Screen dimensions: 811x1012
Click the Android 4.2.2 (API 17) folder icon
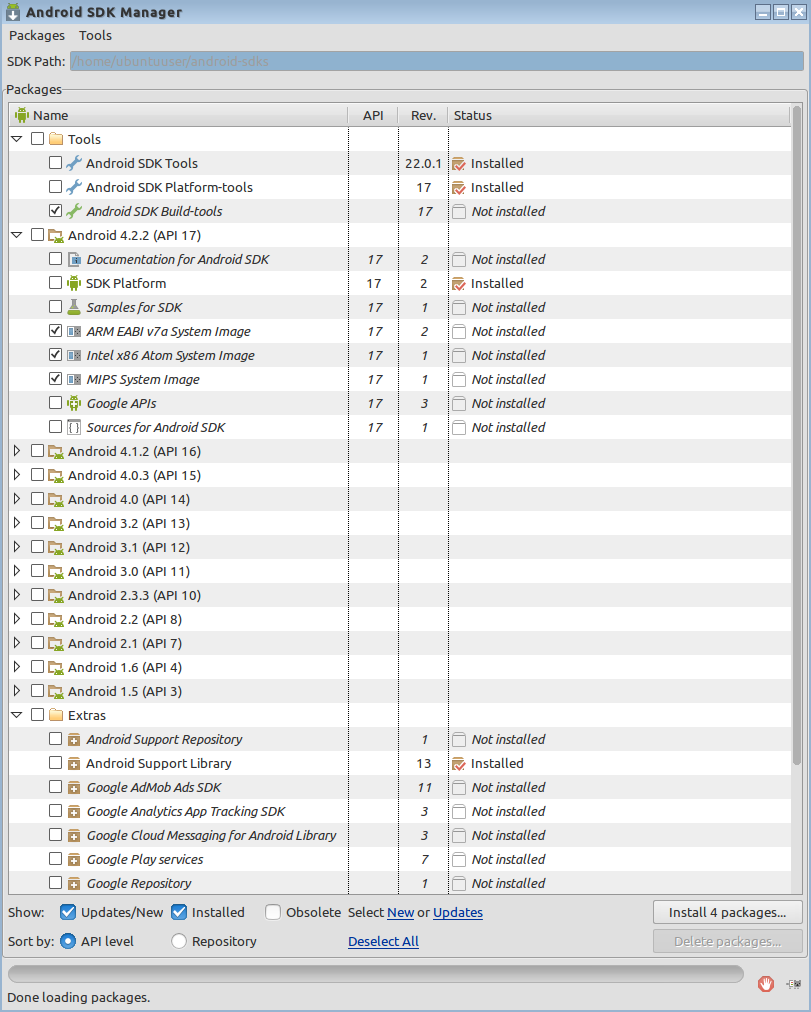click(x=56, y=236)
